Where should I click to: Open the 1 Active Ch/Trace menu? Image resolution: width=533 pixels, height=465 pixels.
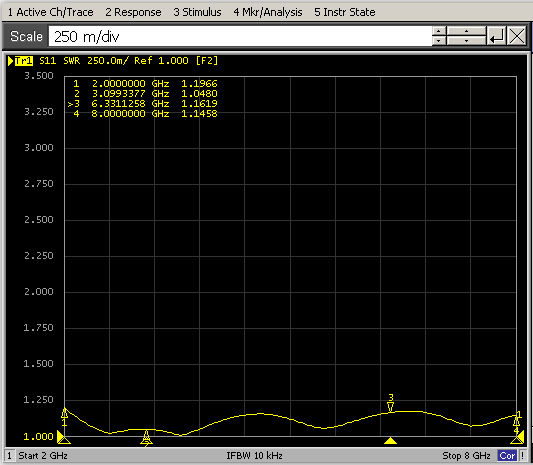click(x=50, y=12)
